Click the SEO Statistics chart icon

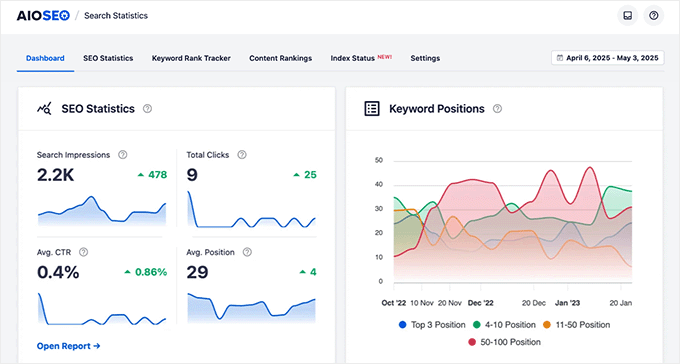point(44,108)
